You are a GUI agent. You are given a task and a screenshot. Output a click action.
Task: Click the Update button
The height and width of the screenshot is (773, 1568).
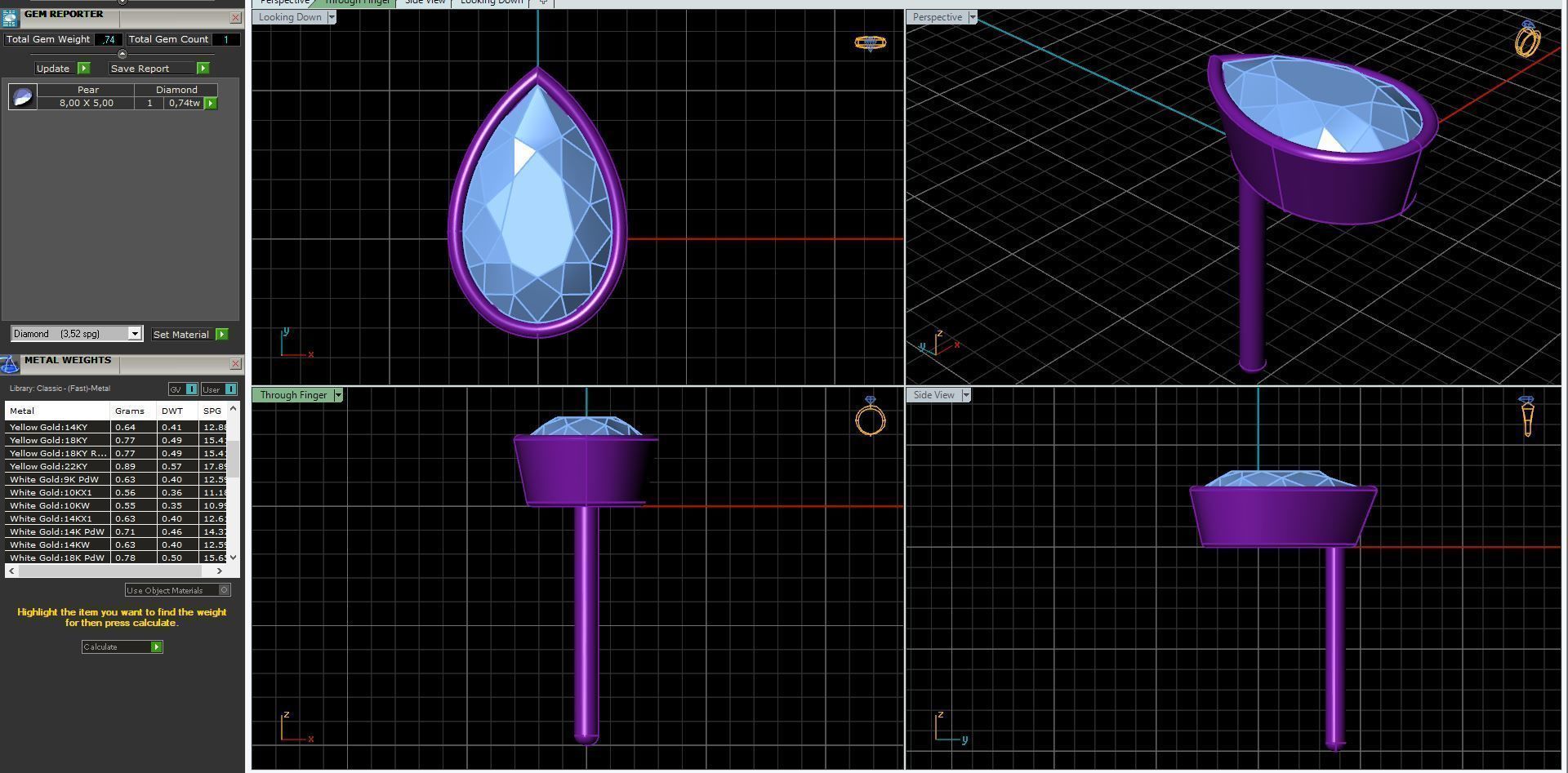53,69
